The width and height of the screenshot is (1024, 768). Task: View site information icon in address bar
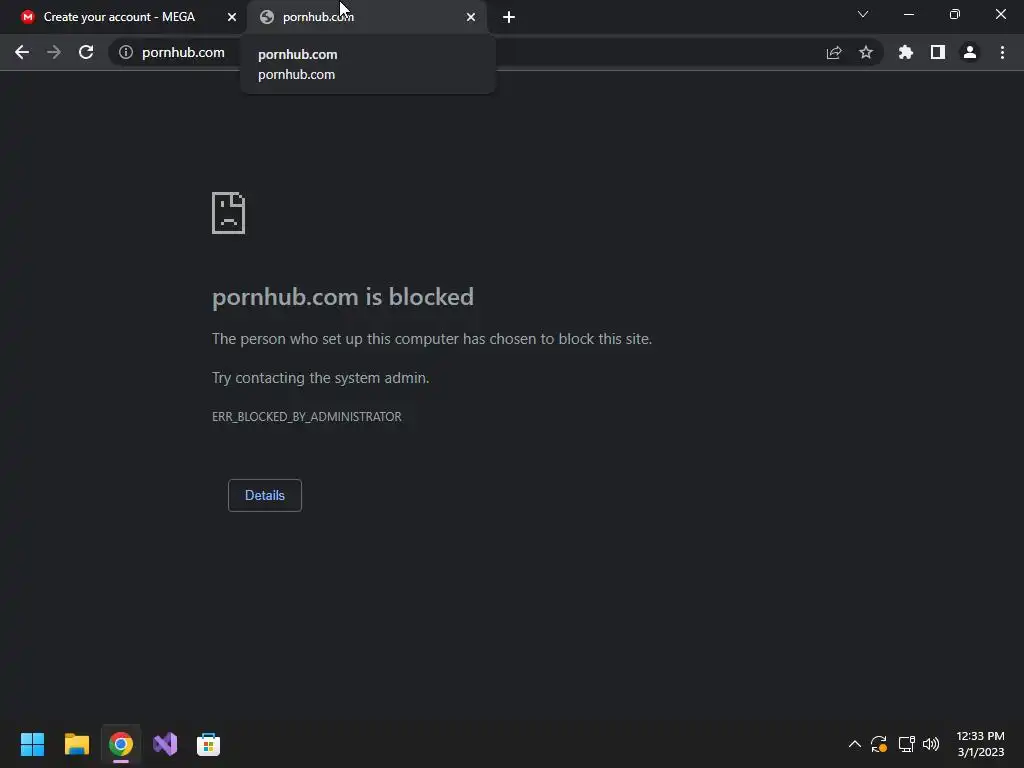coord(126,52)
